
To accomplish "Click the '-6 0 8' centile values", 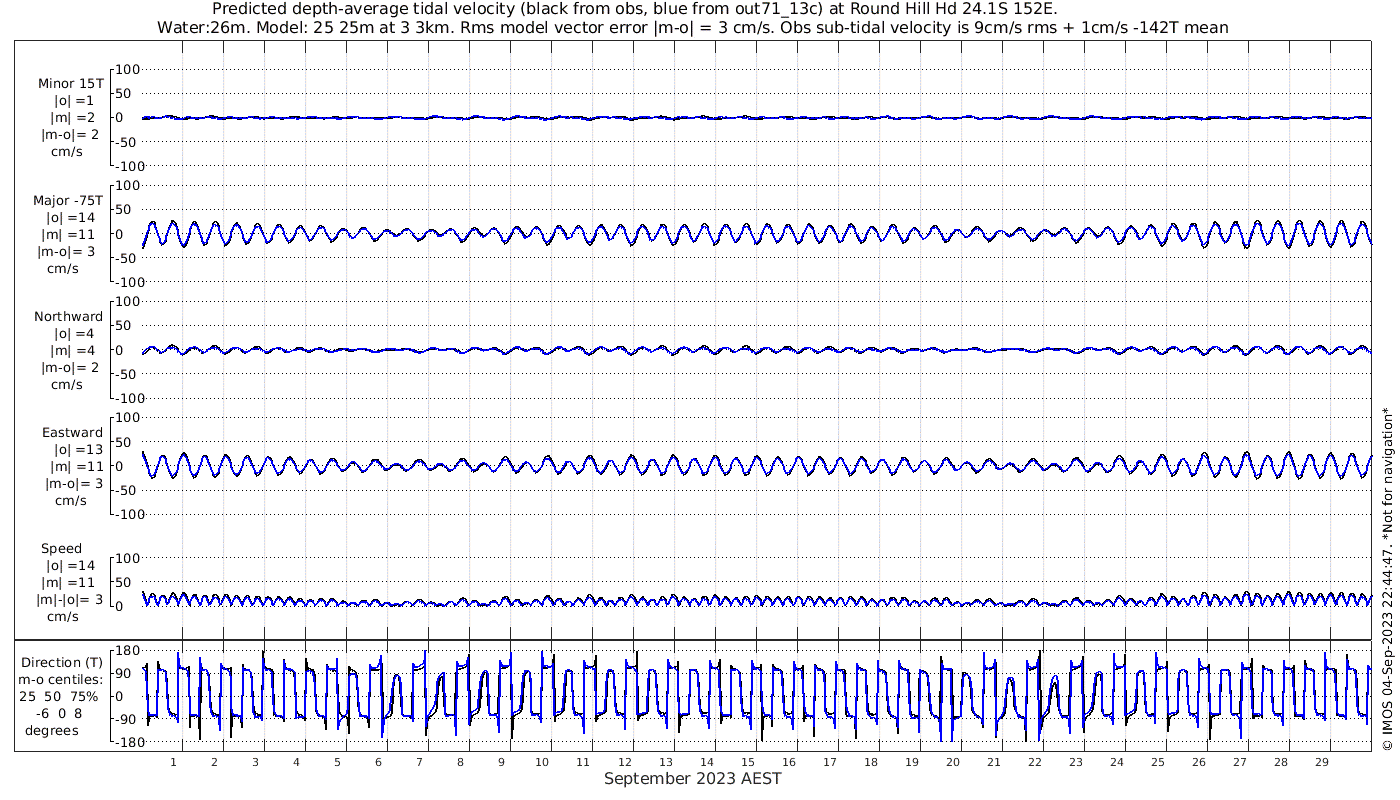I will point(57,713).
